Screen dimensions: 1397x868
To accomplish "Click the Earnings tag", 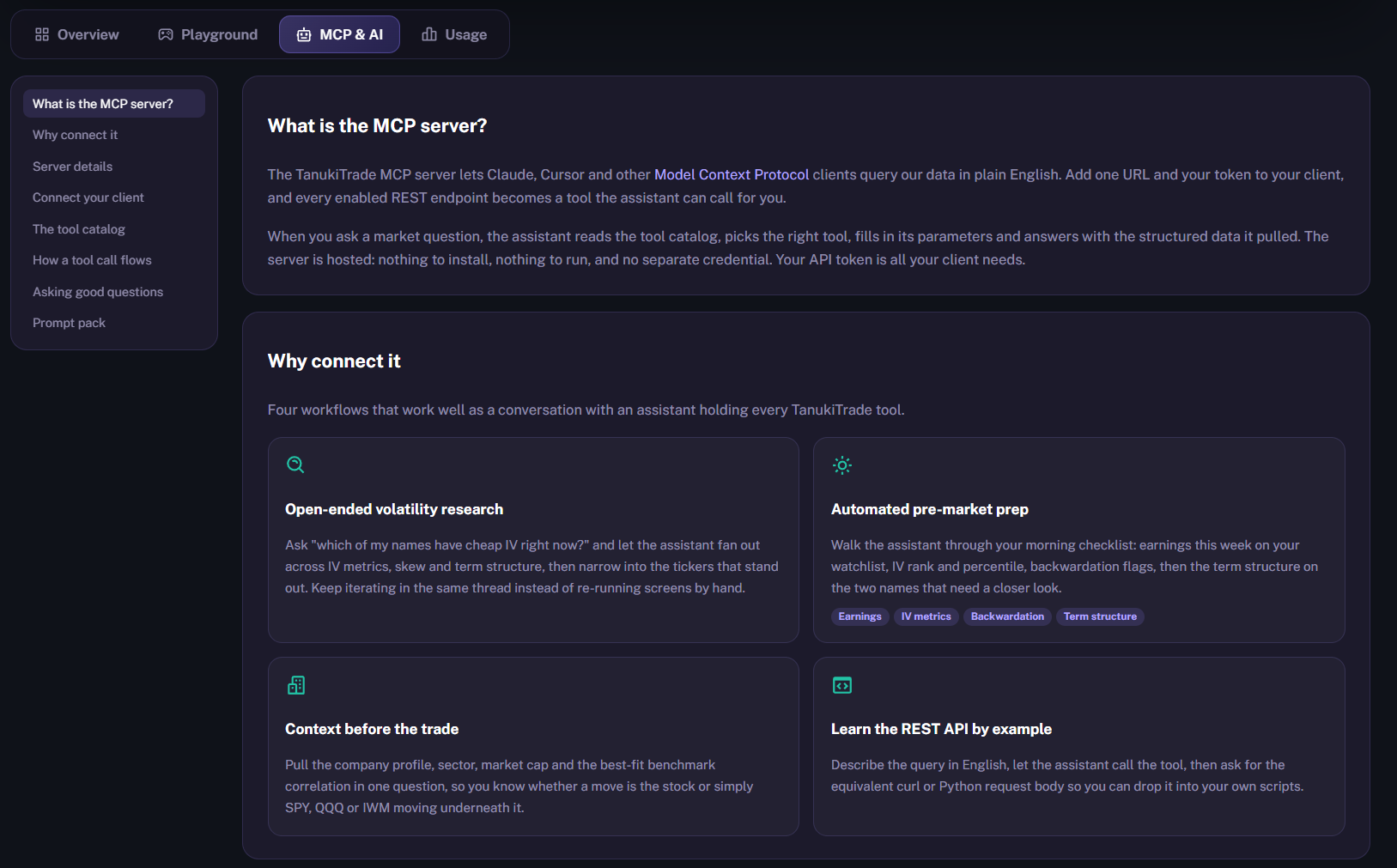I will point(859,616).
